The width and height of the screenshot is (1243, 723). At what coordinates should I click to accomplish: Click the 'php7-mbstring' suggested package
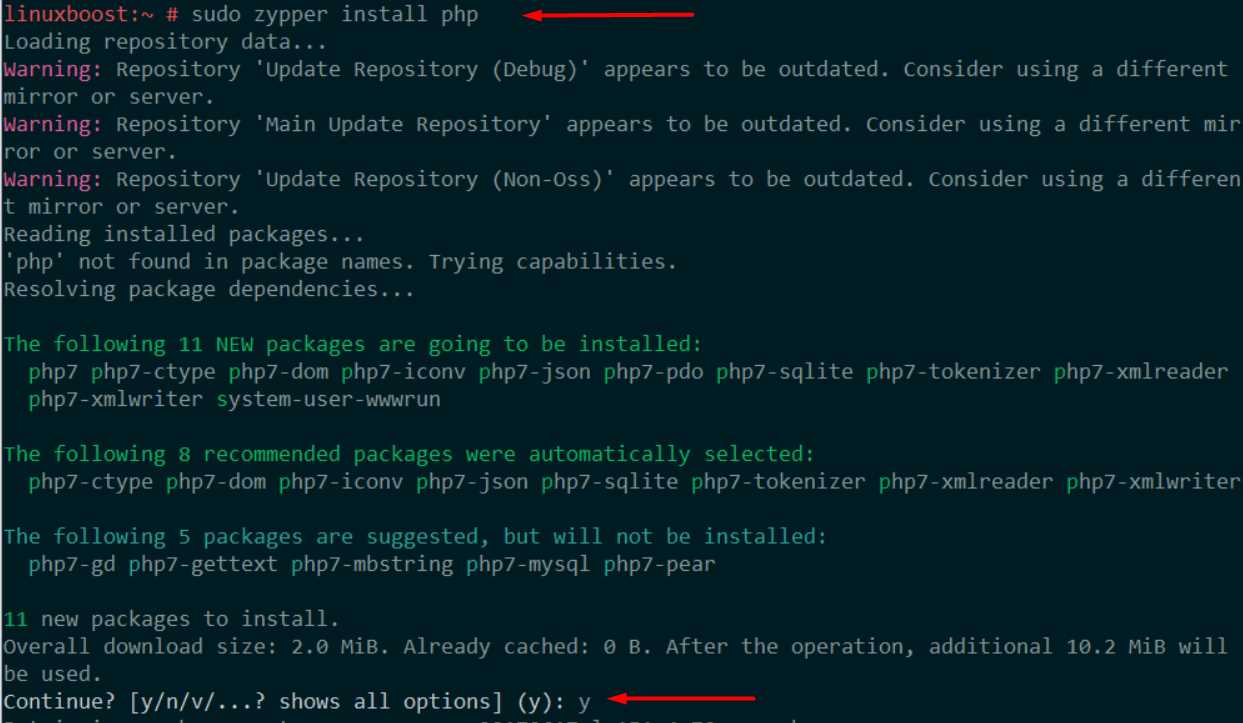tap(372, 565)
